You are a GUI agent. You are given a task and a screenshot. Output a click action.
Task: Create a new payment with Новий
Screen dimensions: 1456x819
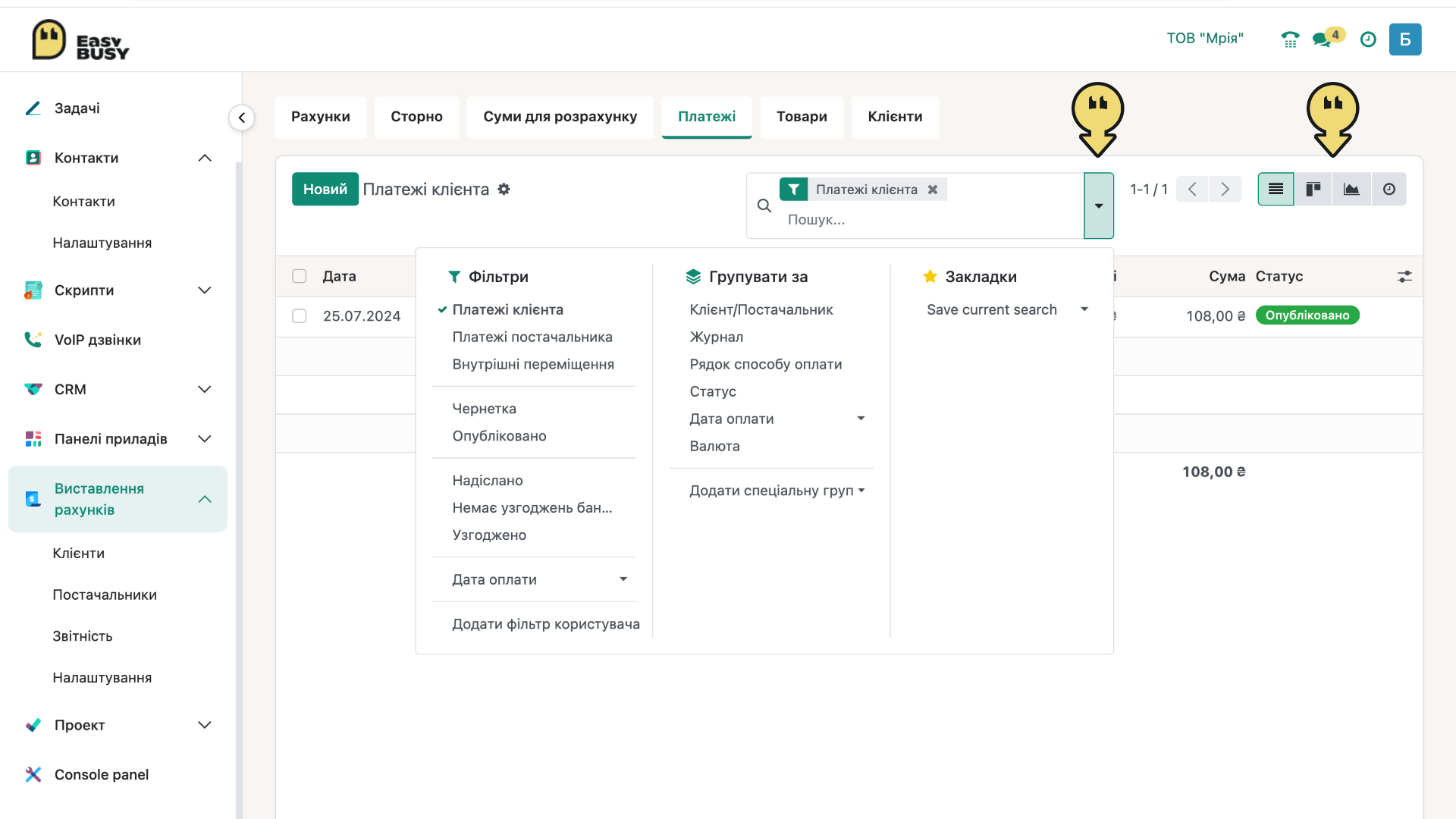[x=325, y=189]
